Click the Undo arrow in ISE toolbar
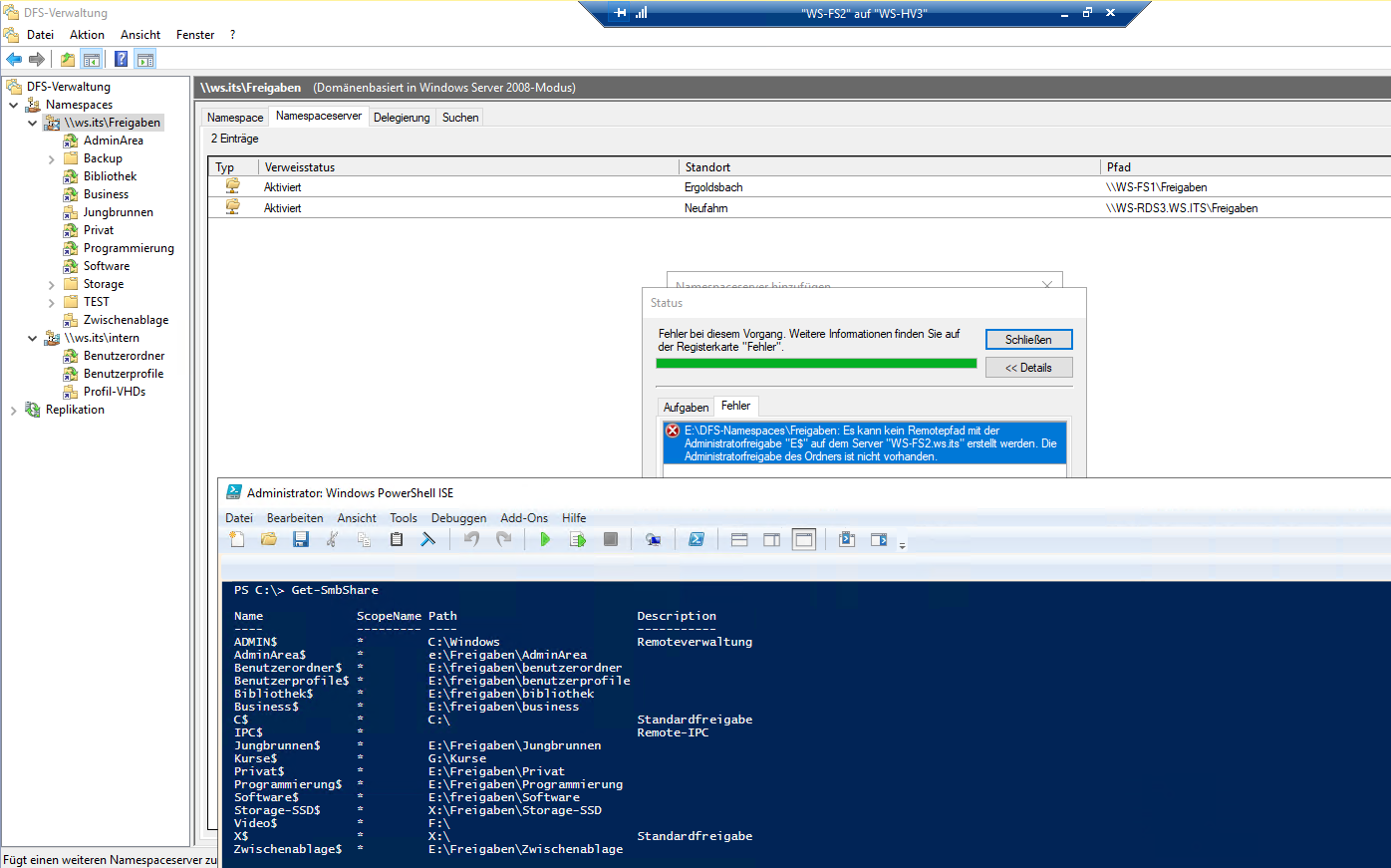Screen dimensions: 1391x868 pos(471,539)
